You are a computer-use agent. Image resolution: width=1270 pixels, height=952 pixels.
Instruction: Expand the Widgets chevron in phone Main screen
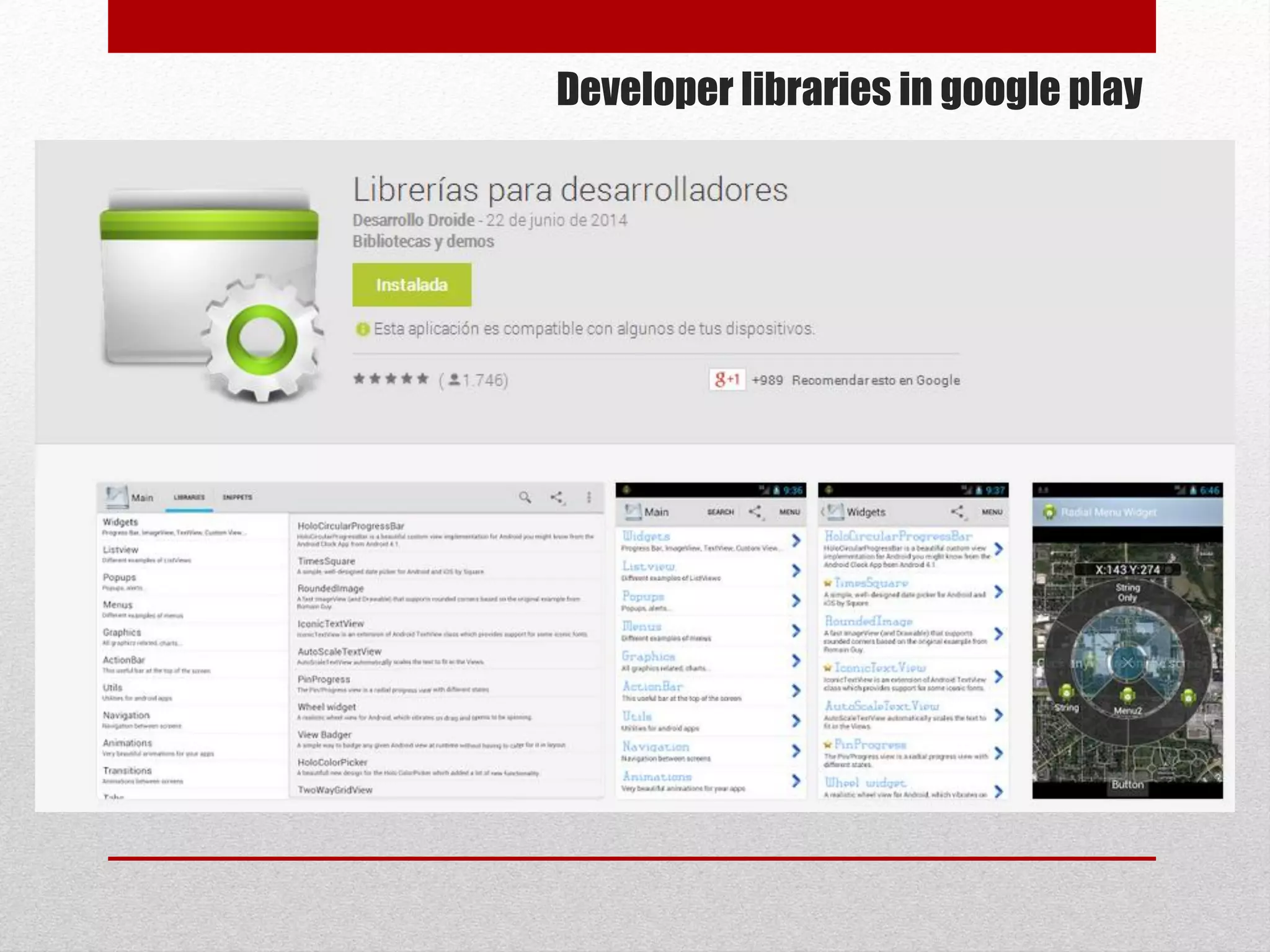[x=796, y=540]
